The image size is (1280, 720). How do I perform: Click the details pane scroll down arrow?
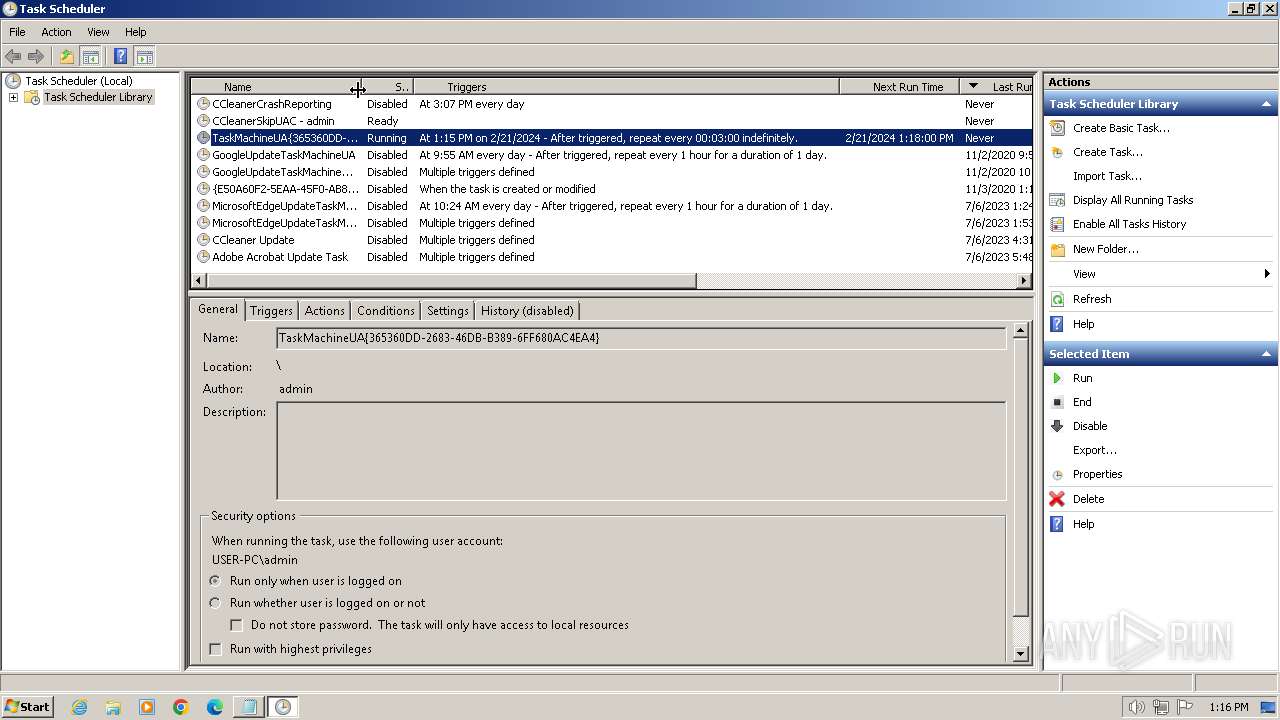[1020, 654]
